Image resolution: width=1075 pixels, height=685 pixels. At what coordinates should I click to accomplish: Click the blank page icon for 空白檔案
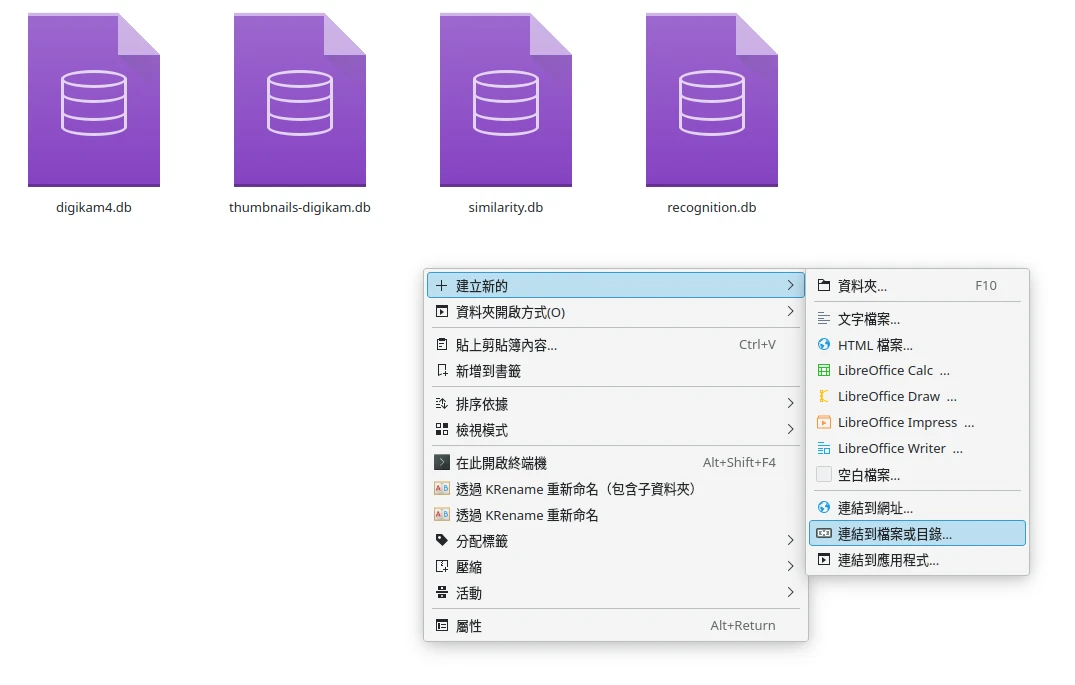[823, 474]
